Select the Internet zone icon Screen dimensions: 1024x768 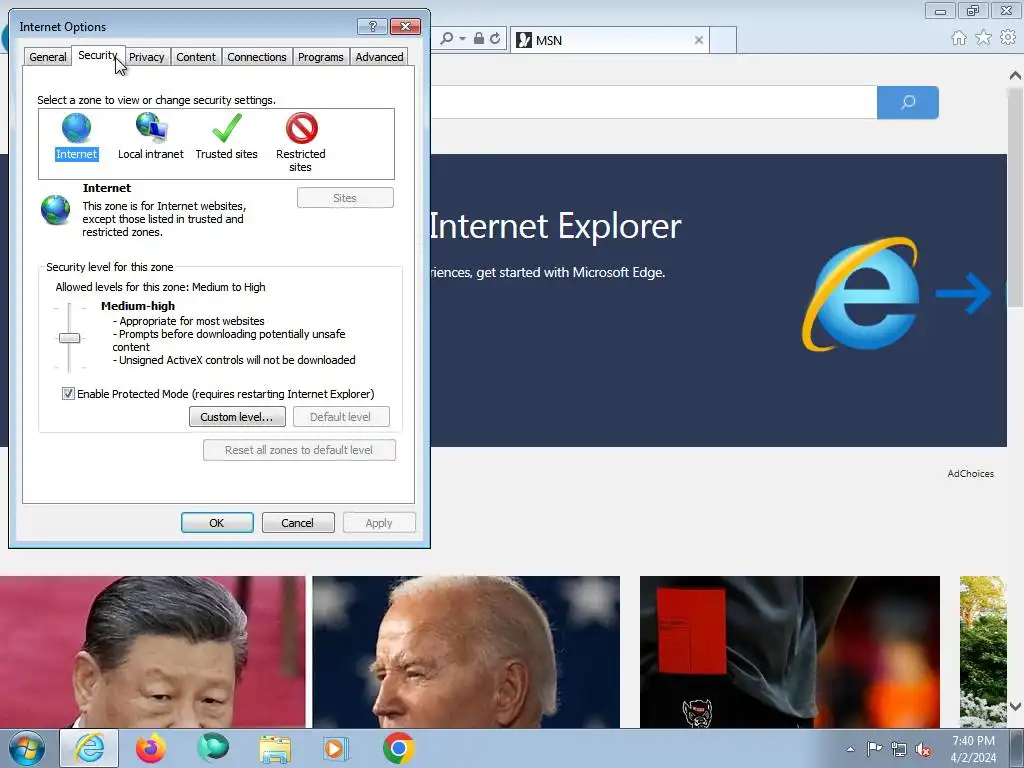point(76,136)
